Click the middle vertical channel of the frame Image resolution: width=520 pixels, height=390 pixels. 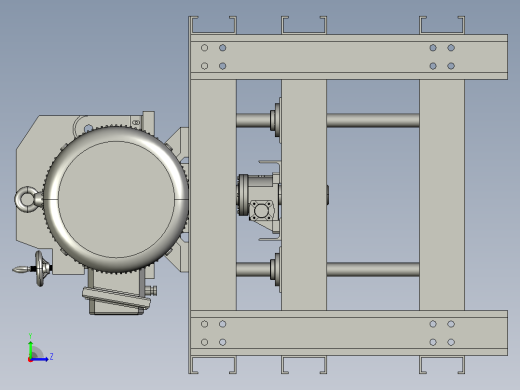point(304,195)
